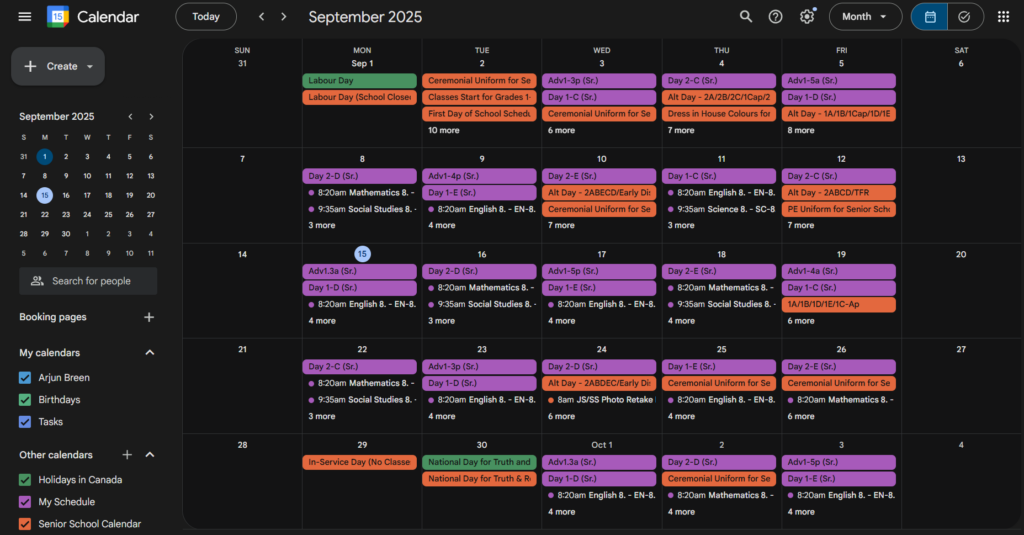Open Adv1.3a (Sr.) event on Sept 15
The image size is (1024, 535).
[359, 271]
